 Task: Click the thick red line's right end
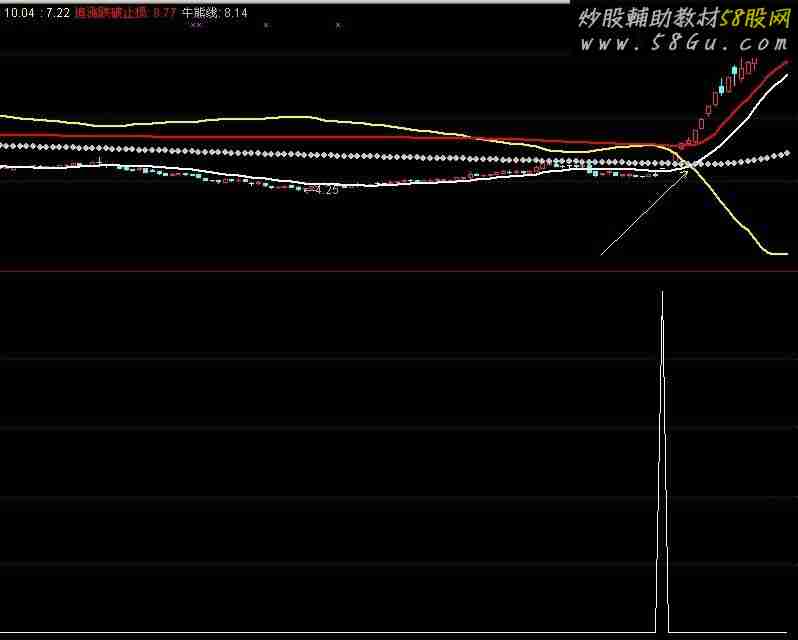pos(786,62)
